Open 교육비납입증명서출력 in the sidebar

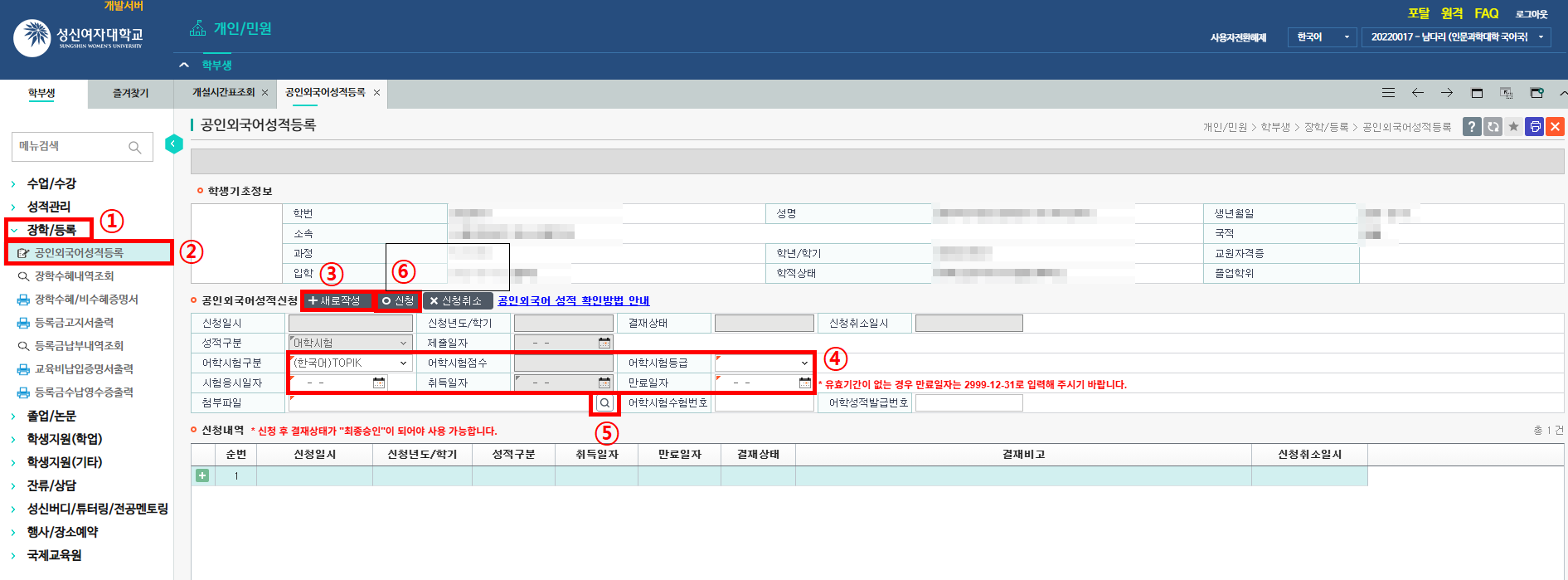tap(83, 369)
